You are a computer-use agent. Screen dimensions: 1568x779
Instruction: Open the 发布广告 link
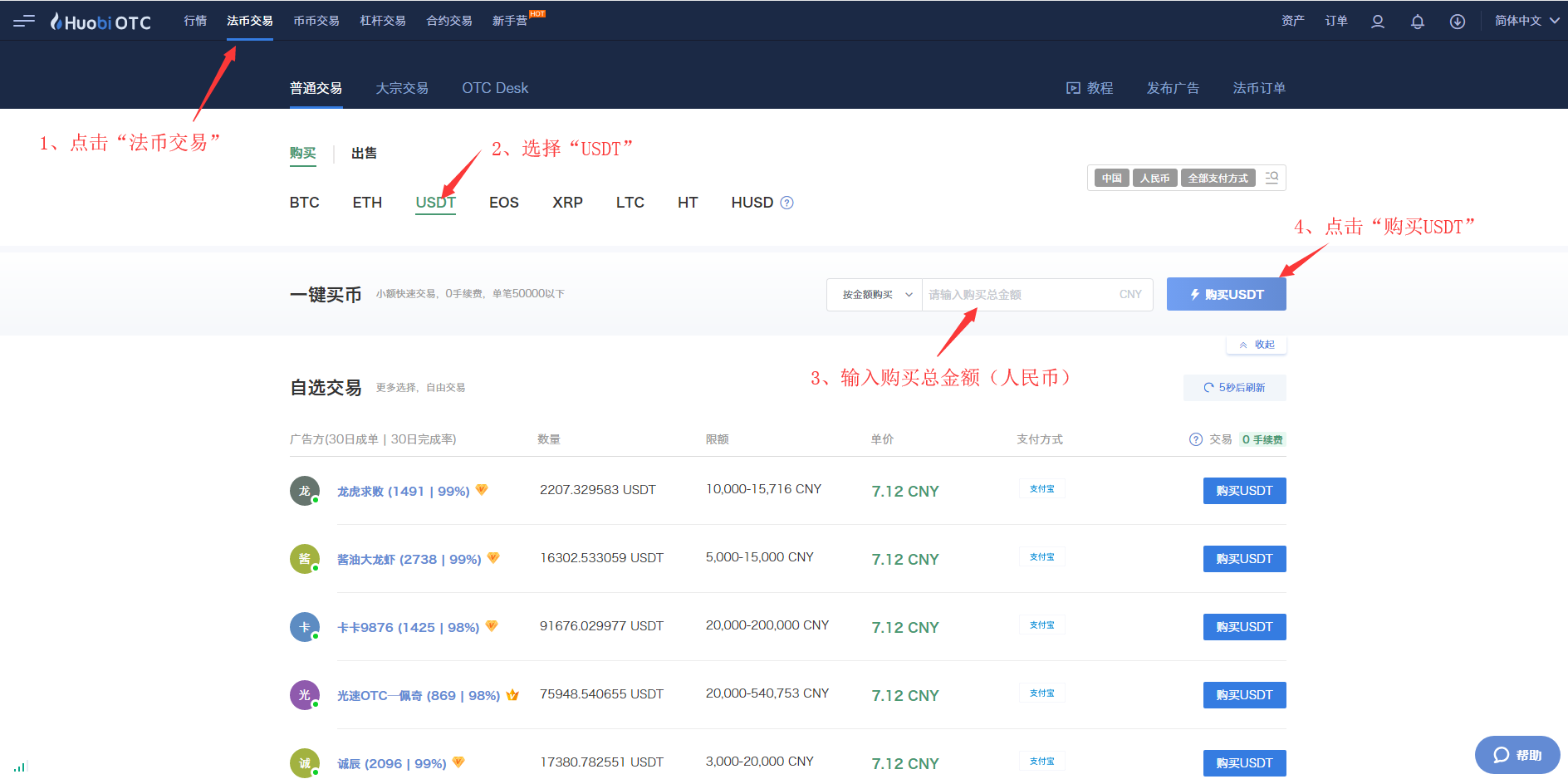pos(1174,88)
